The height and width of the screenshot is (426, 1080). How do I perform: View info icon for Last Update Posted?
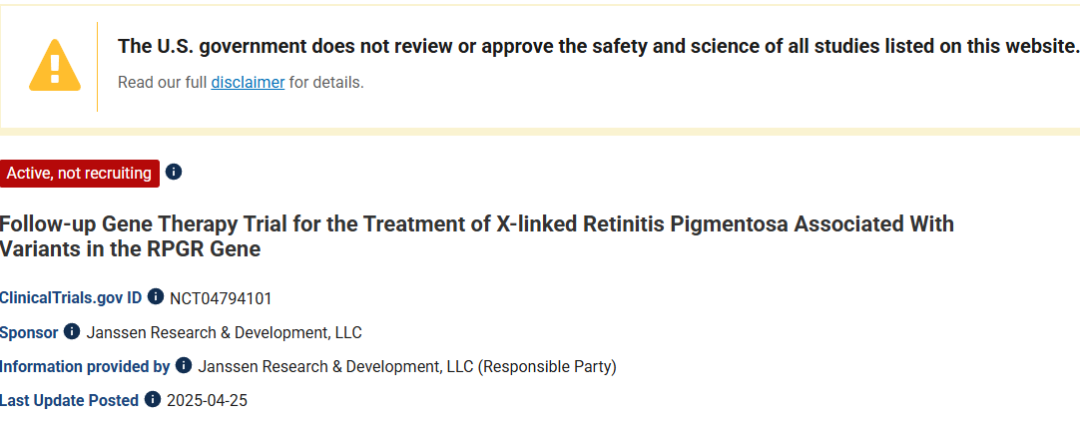152,399
